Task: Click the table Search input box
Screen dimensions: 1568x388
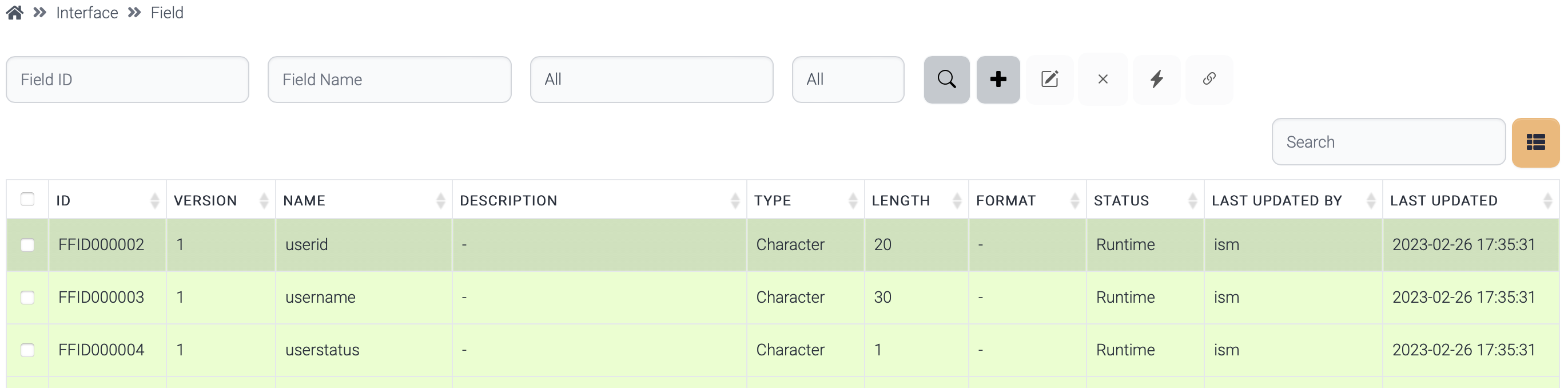Action: [1388, 142]
